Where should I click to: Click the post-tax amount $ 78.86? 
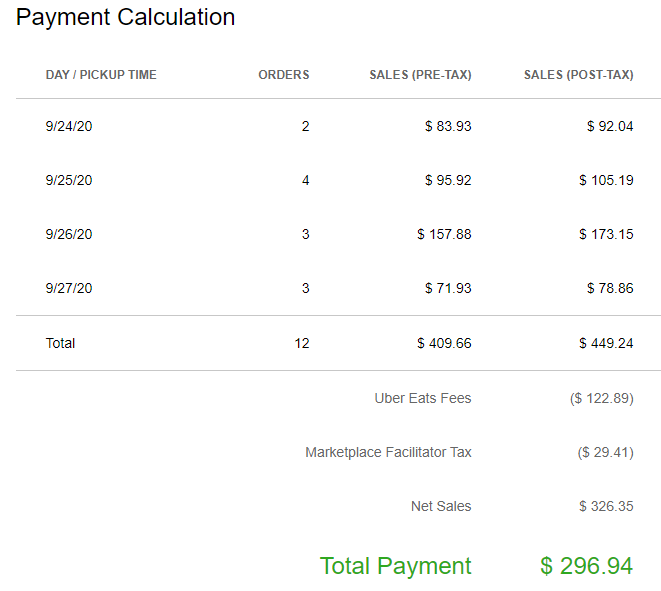tap(610, 288)
